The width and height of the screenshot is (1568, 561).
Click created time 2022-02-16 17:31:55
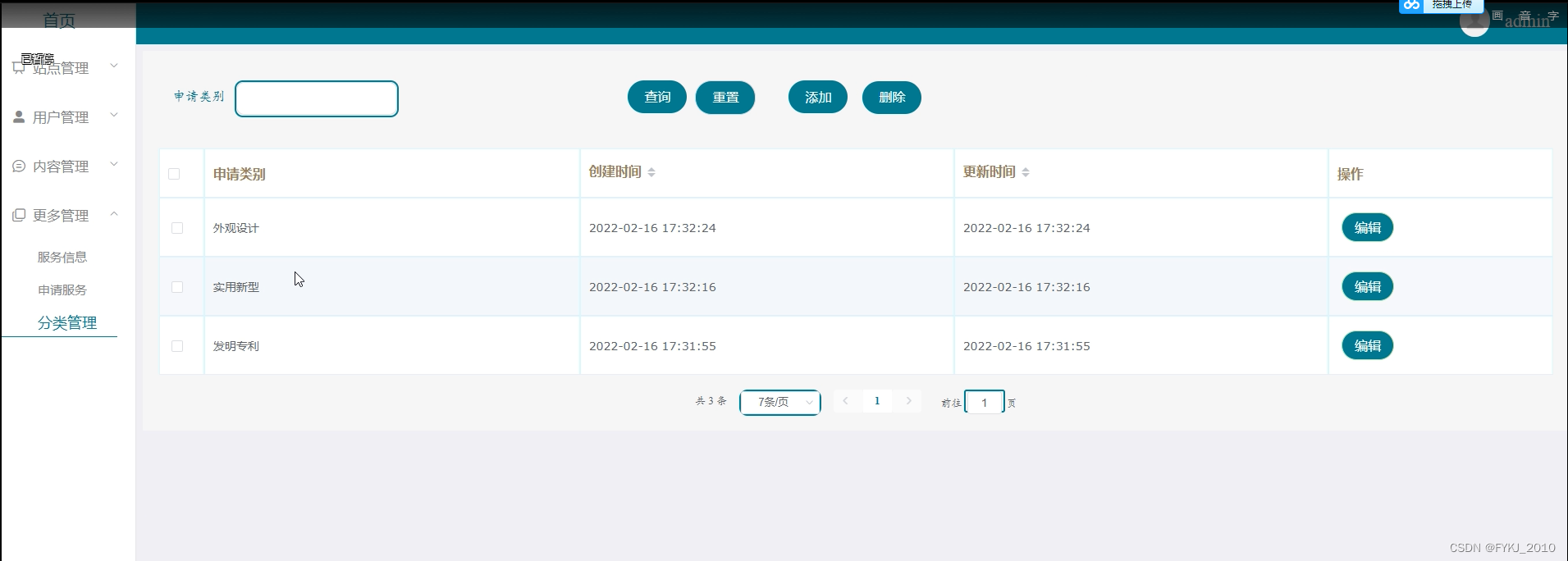(x=652, y=346)
